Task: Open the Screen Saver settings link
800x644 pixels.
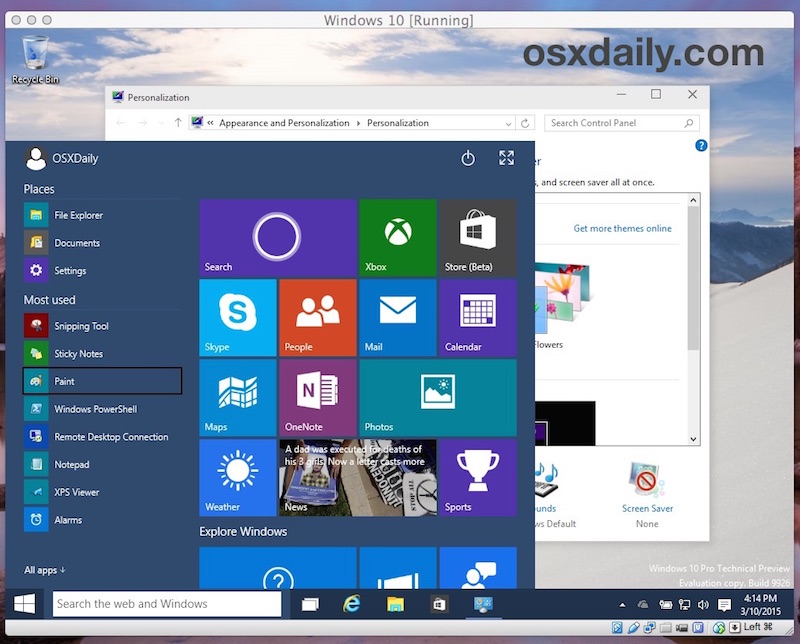Action: (x=647, y=509)
